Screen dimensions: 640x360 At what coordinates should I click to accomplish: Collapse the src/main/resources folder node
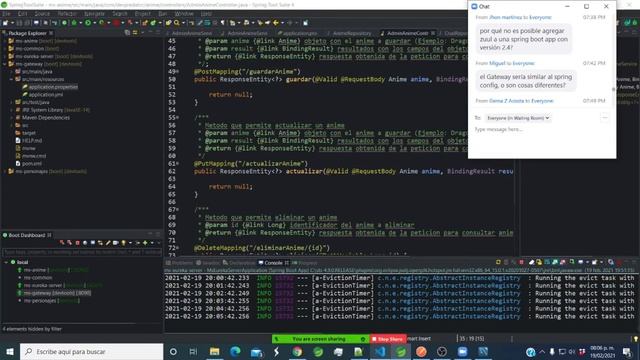(x=11, y=79)
